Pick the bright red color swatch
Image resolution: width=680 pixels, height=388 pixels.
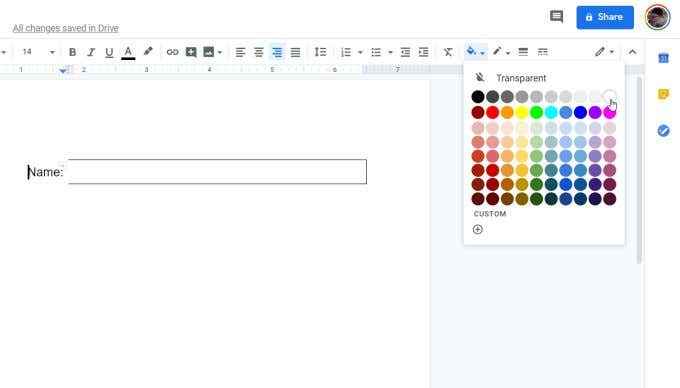[x=492, y=112]
